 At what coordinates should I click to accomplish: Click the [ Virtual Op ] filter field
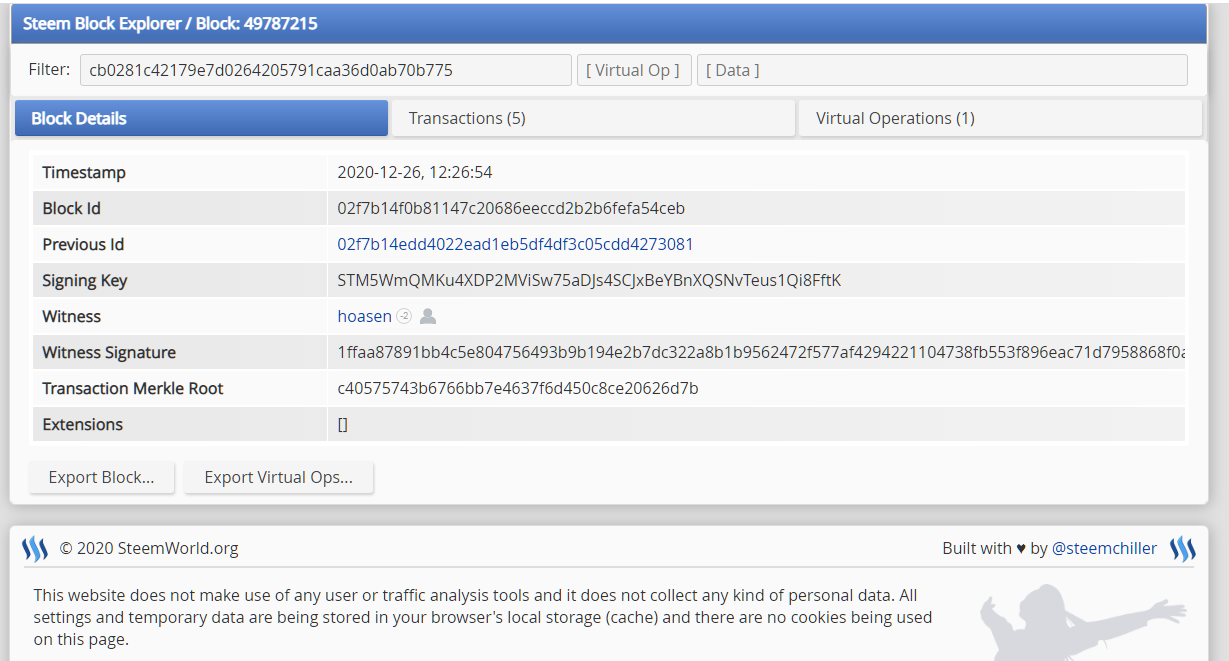point(634,70)
